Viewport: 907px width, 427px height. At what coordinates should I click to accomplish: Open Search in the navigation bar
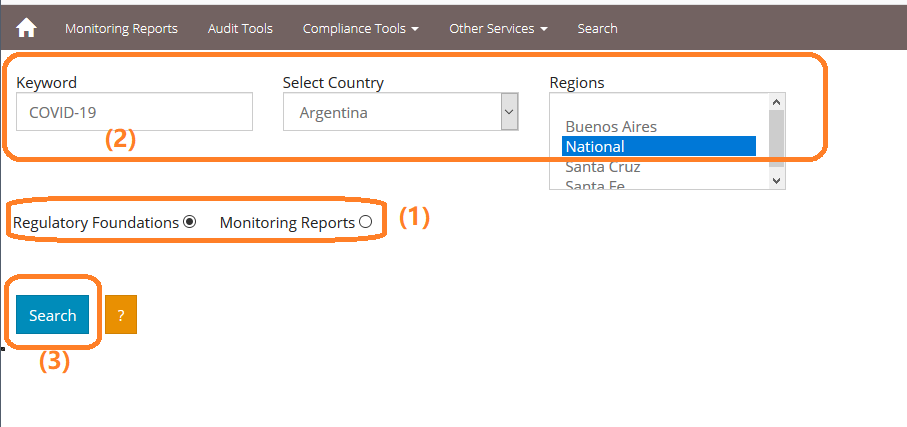(x=598, y=28)
